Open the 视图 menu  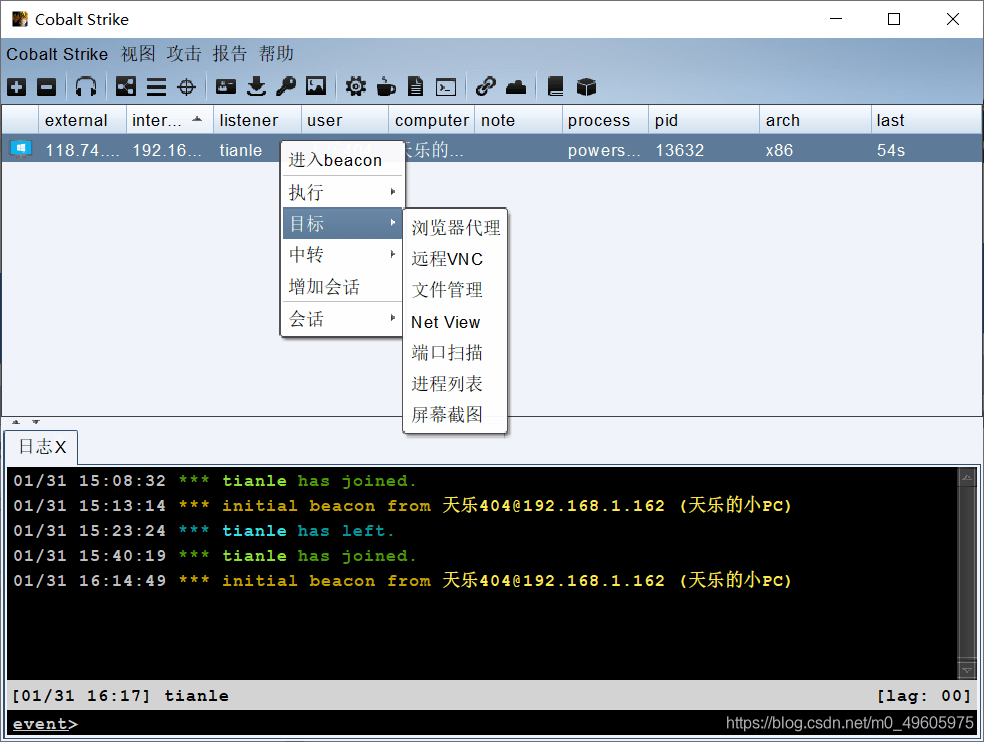tap(138, 54)
